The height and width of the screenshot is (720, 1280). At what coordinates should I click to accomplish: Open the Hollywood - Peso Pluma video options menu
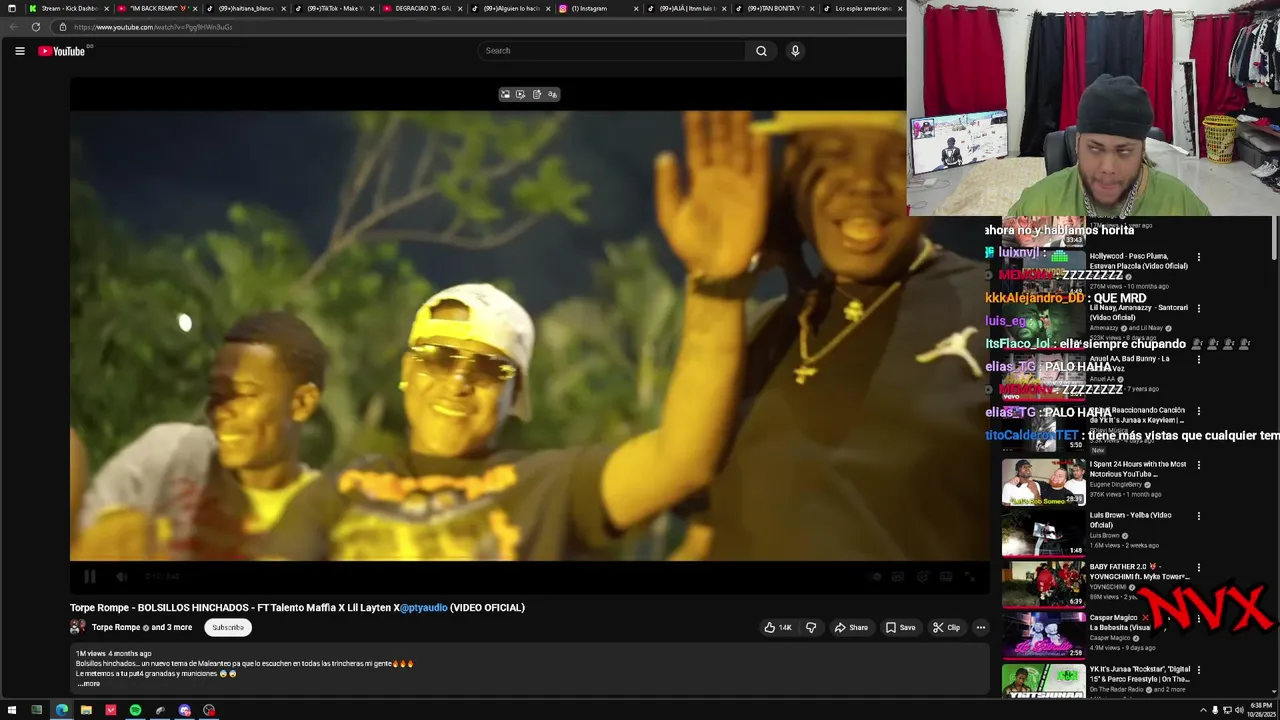click(1198, 257)
